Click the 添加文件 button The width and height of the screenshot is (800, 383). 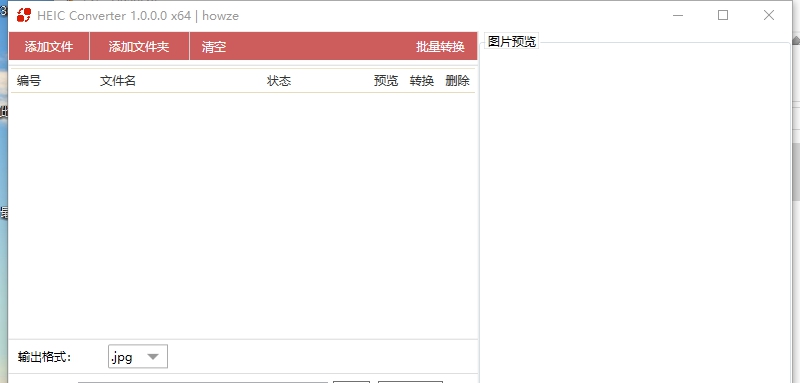pos(49,46)
